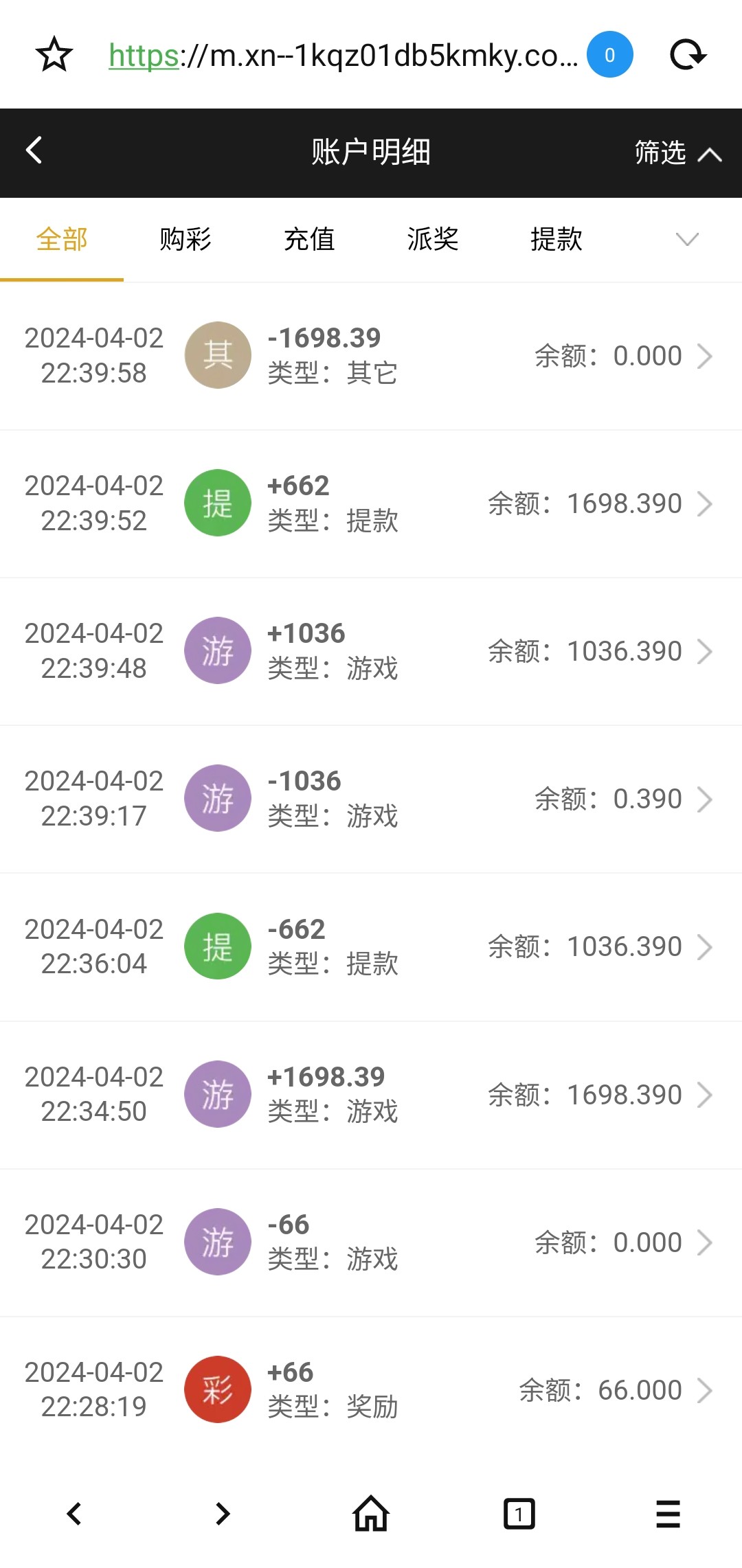The image size is (742, 1568).
Task: Click the URL address bar
Action: [x=344, y=55]
